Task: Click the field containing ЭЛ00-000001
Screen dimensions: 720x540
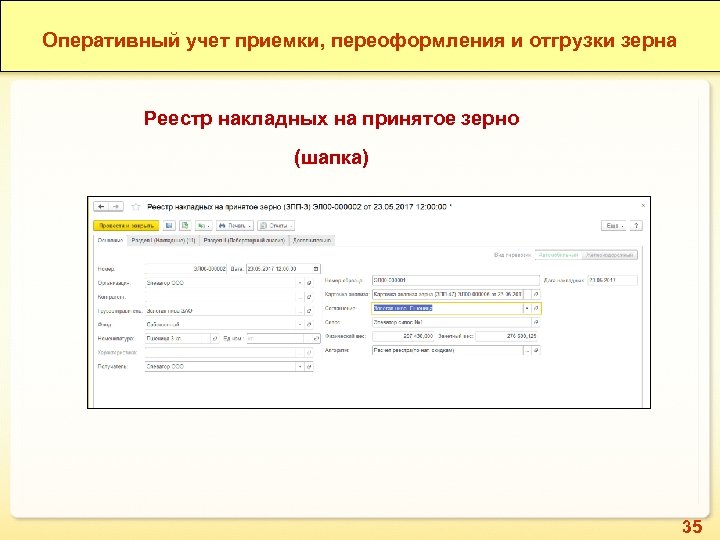Action: 456,280
